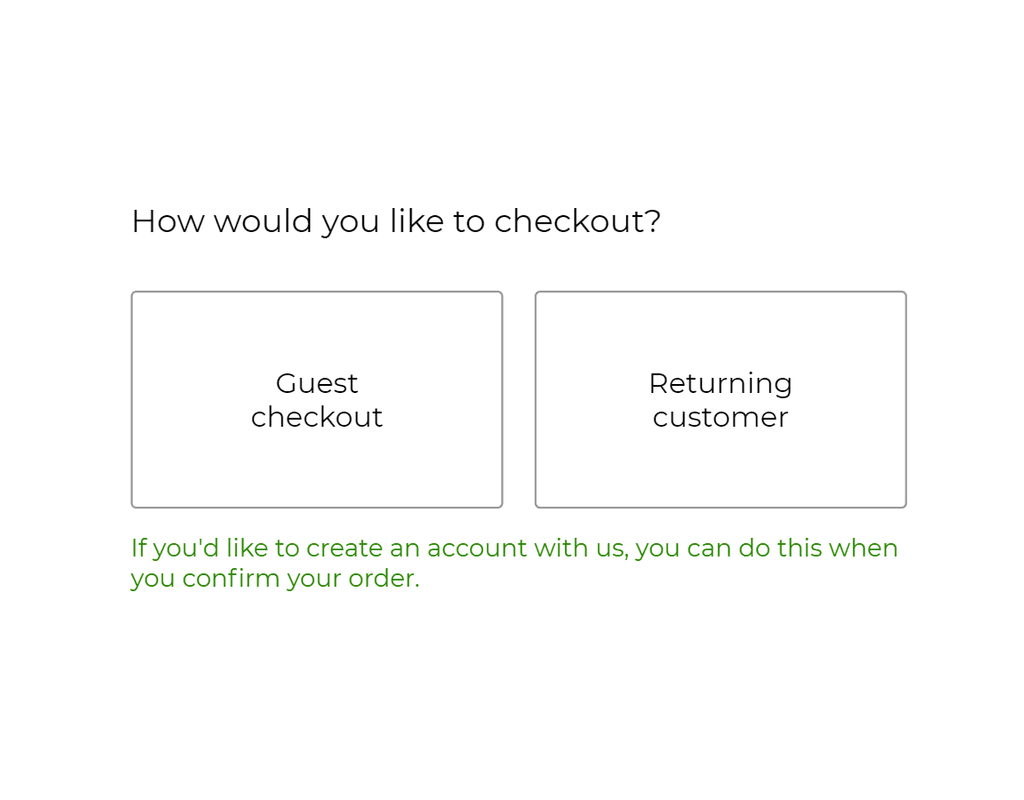Click the word "customer" in the right box
The width and height of the screenshot is (1024, 800).
point(720,417)
